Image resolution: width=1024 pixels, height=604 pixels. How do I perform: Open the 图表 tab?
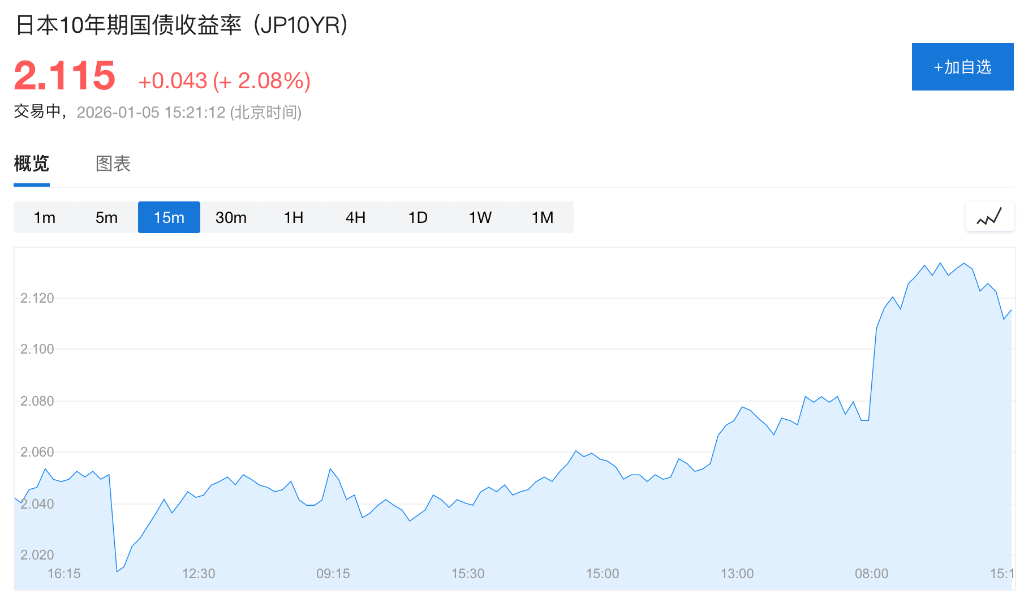(113, 164)
